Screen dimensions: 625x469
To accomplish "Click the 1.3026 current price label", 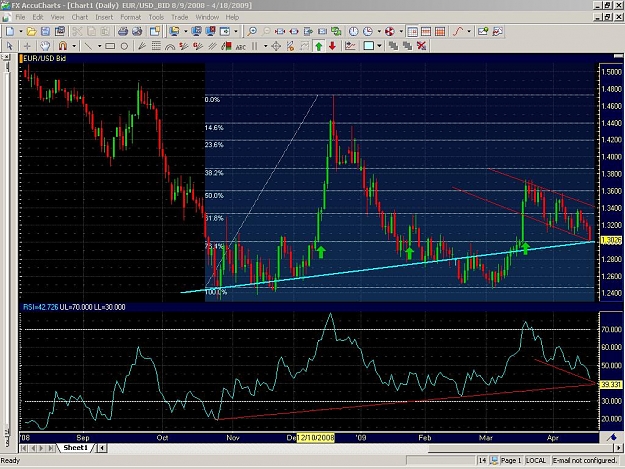I will pos(611,240).
